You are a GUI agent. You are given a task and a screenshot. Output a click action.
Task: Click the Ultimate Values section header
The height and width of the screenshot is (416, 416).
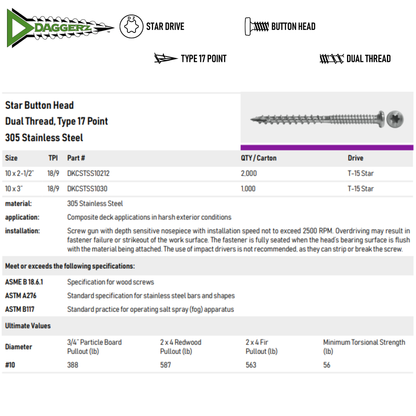point(28,326)
